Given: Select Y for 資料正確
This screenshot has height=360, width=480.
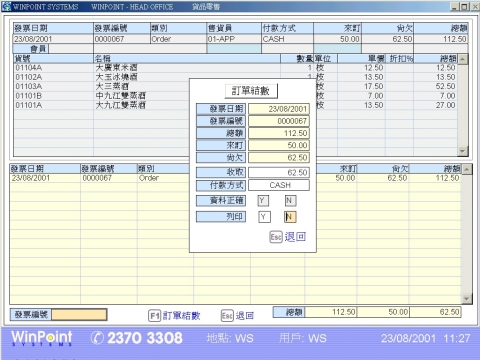Looking at the screenshot, I should 263,201.
